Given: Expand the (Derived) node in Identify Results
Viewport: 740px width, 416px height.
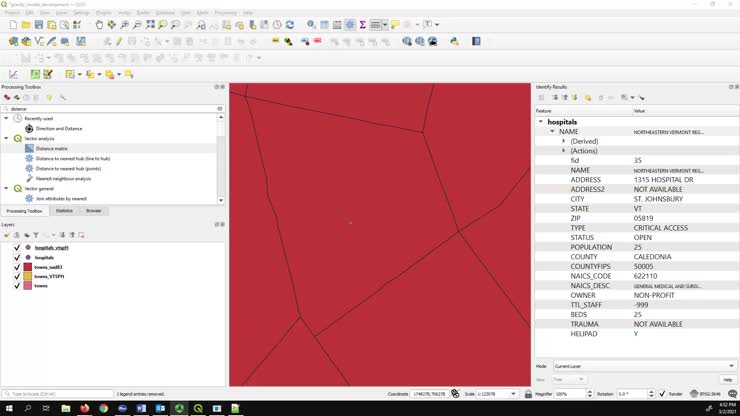Looking at the screenshot, I should [x=564, y=141].
